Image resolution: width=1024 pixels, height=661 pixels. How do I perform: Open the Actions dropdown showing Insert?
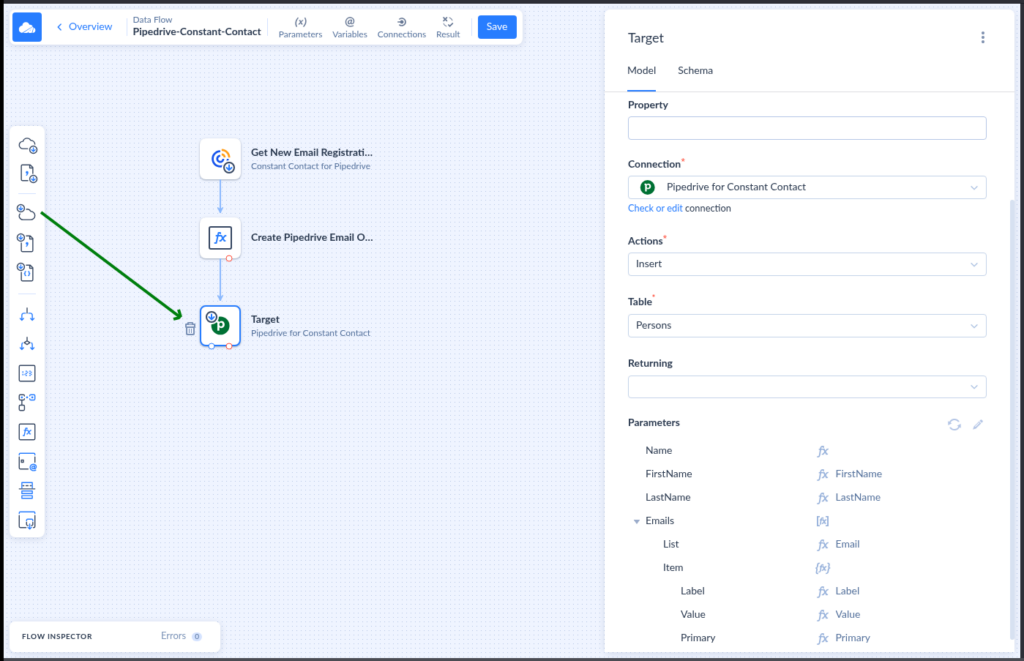click(807, 265)
